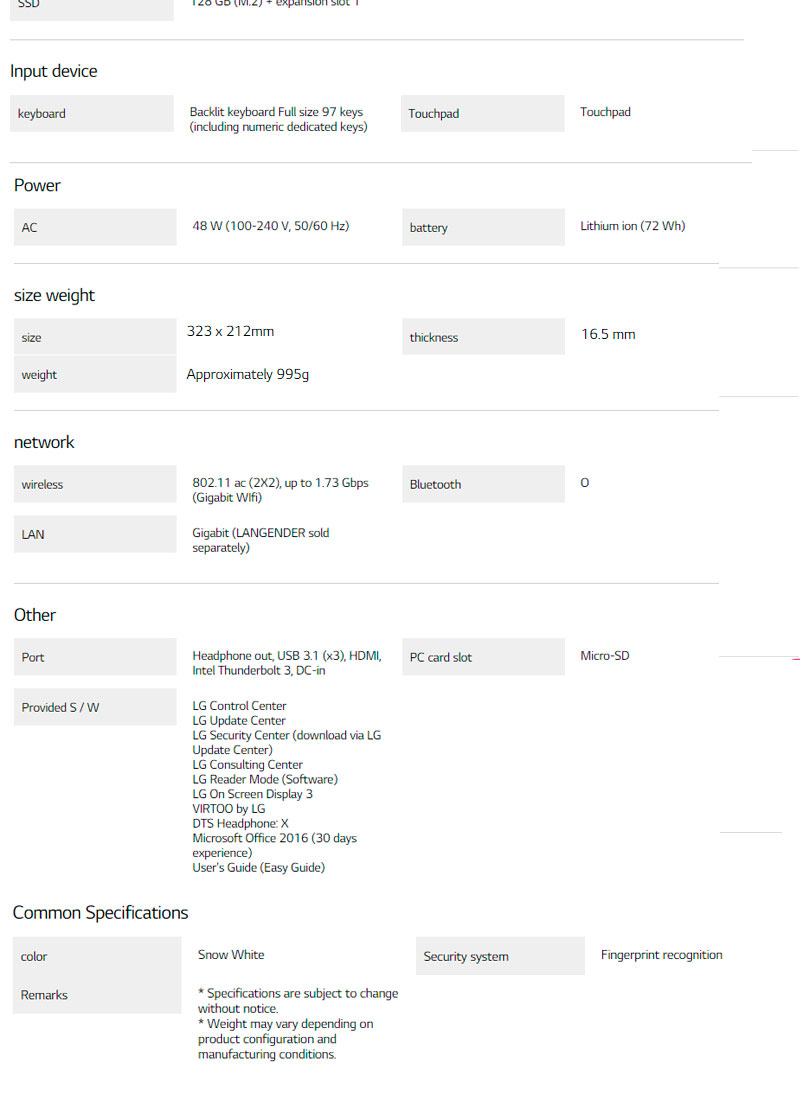Select the keyboard label cell
The height and width of the screenshot is (1102, 800).
pos(92,114)
